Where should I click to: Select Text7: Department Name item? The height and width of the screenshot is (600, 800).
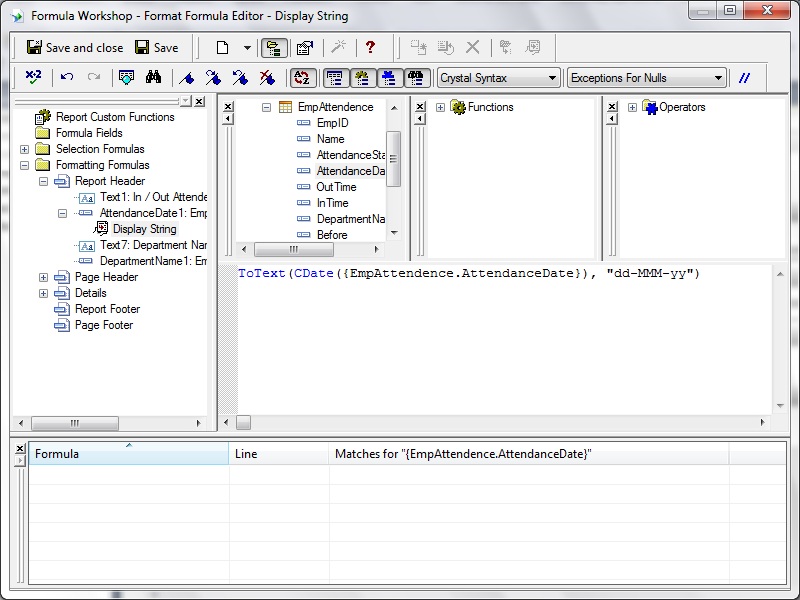coord(153,245)
